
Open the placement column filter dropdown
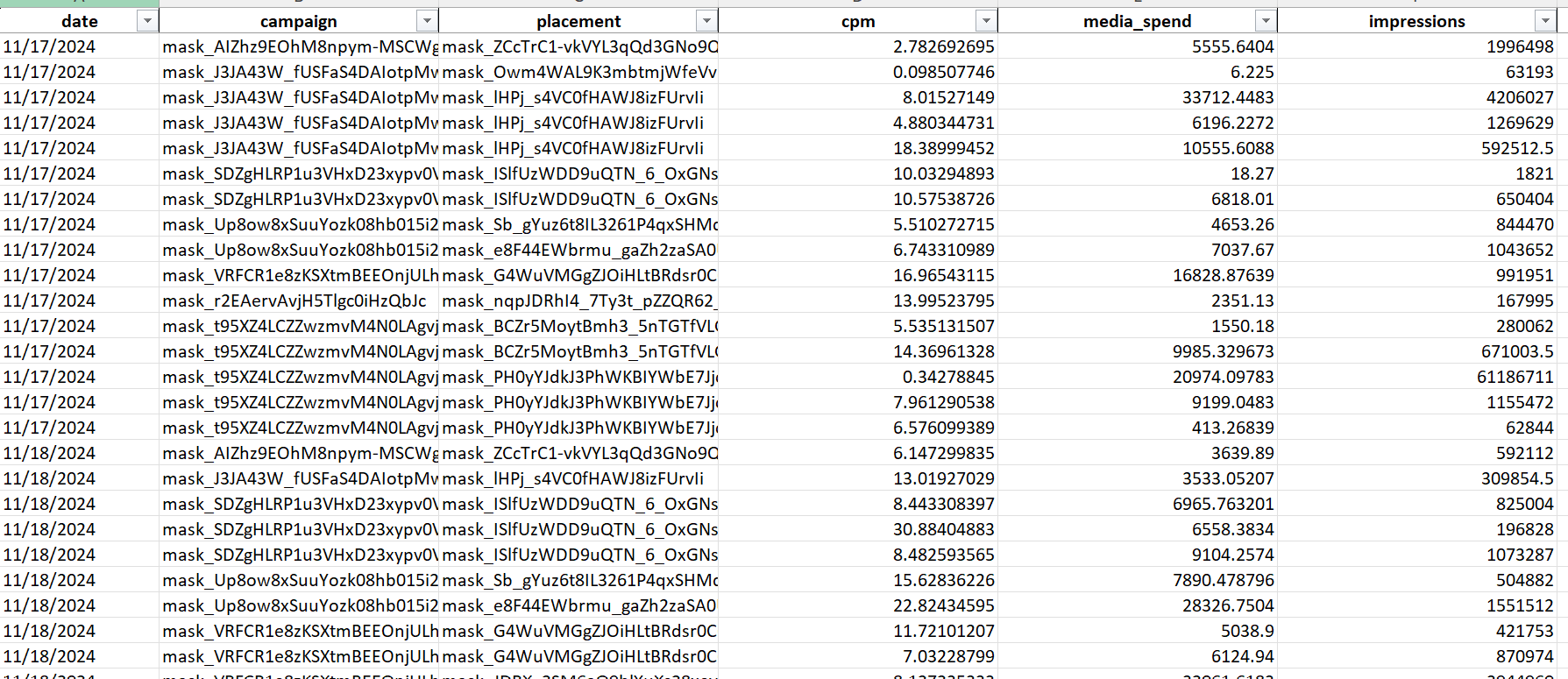[706, 21]
